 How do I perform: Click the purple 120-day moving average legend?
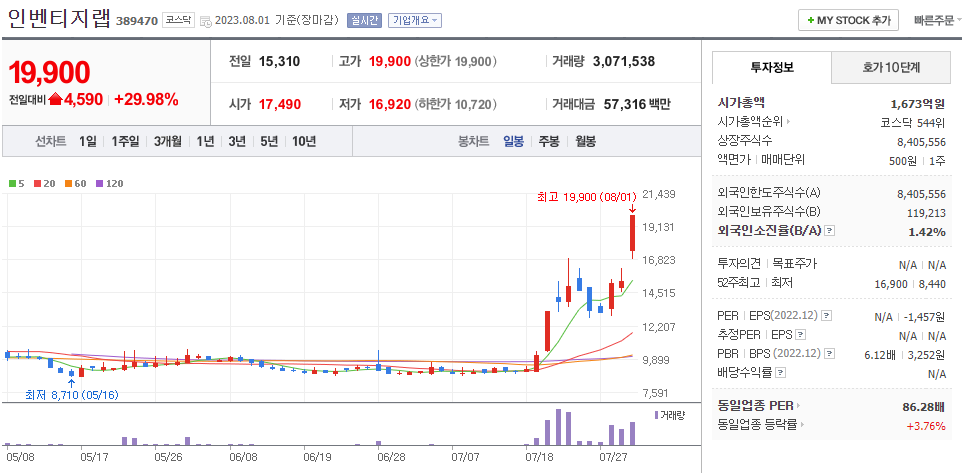coord(110,183)
